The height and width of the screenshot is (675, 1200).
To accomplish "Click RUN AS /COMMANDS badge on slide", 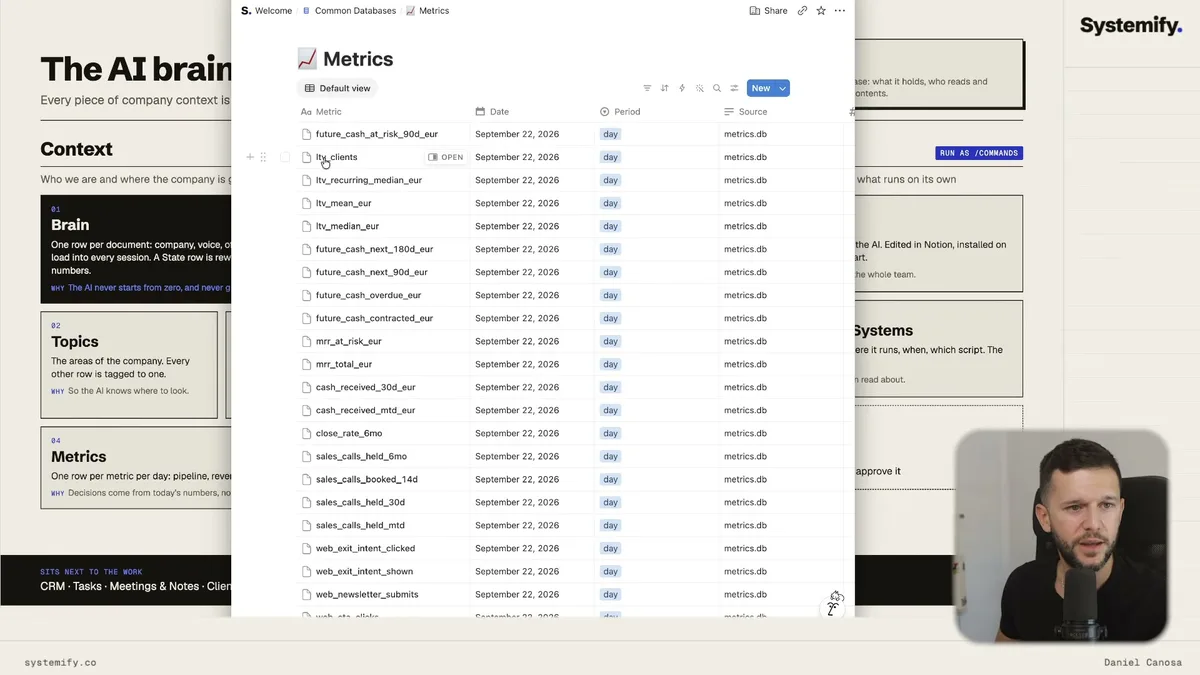I will pyautogui.click(x=979, y=153).
